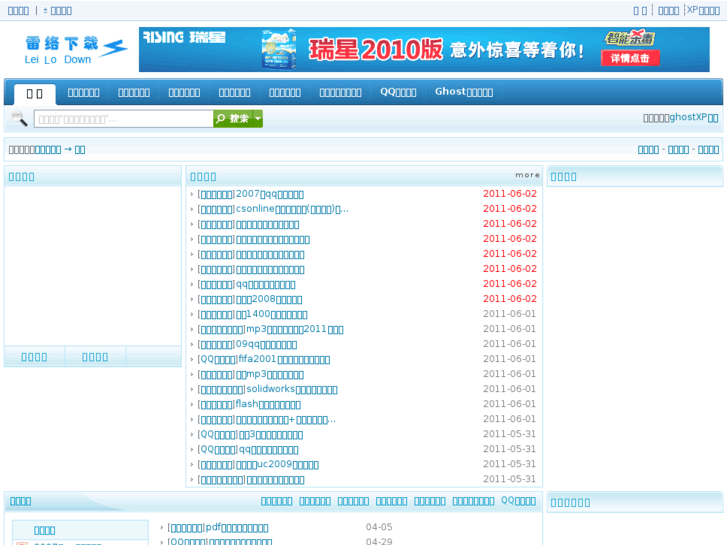
Task: Click the QQ category link in bottom section header
Action: click(x=518, y=501)
